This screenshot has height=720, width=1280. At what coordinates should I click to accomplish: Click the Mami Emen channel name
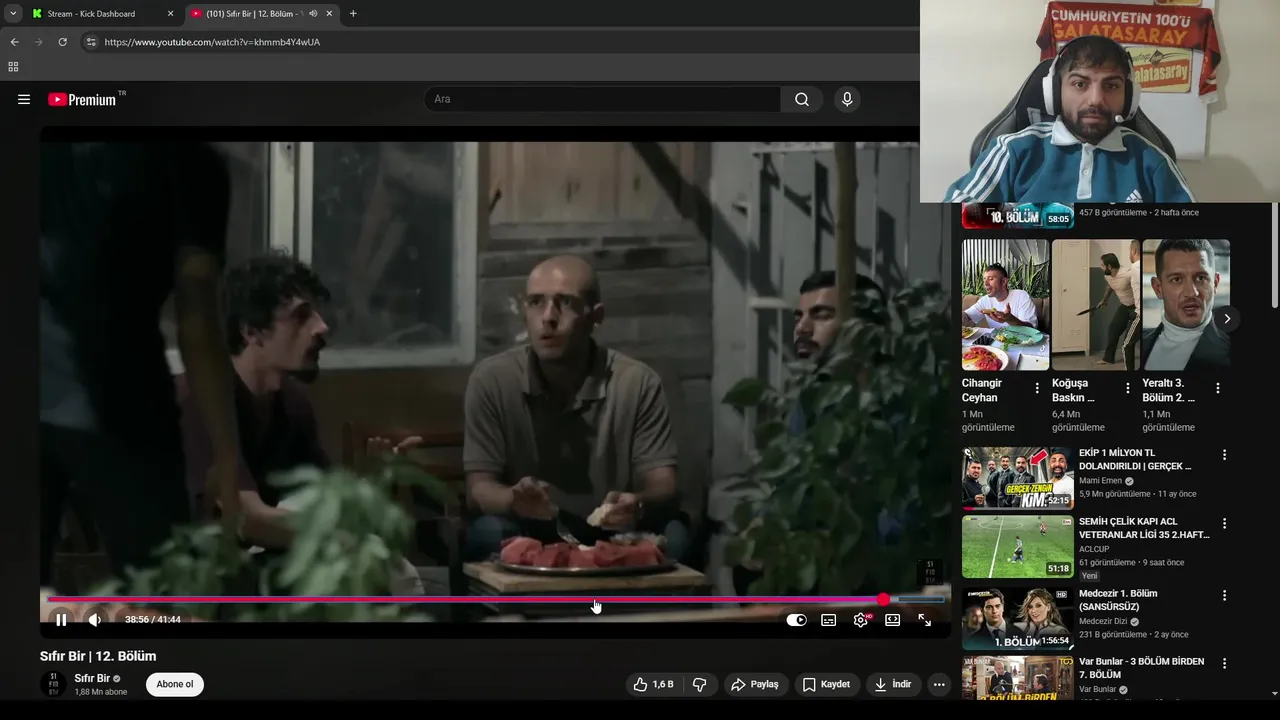[1101, 481]
